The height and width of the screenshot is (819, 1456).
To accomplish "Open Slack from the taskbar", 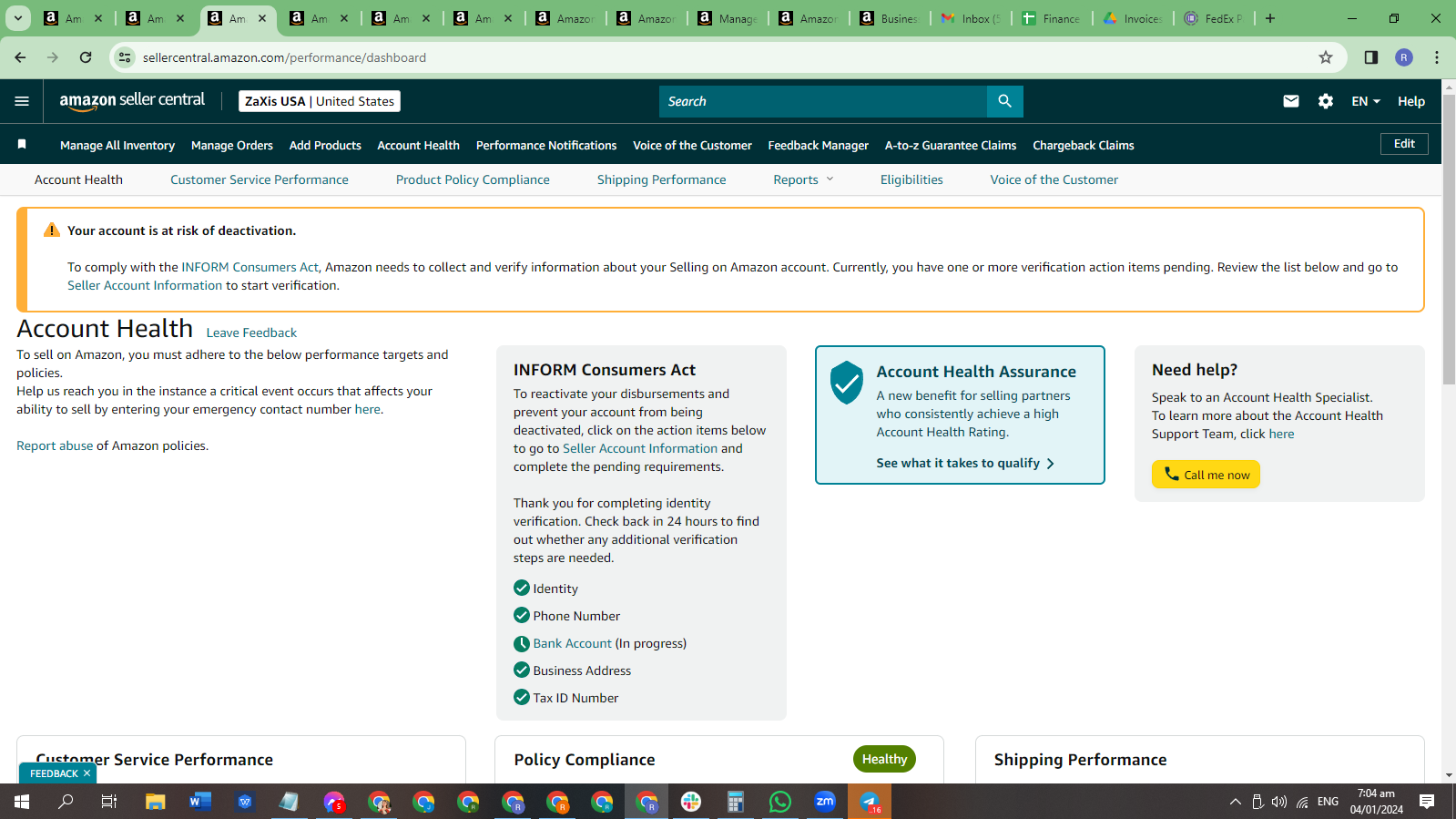I will [x=691, y=802].
